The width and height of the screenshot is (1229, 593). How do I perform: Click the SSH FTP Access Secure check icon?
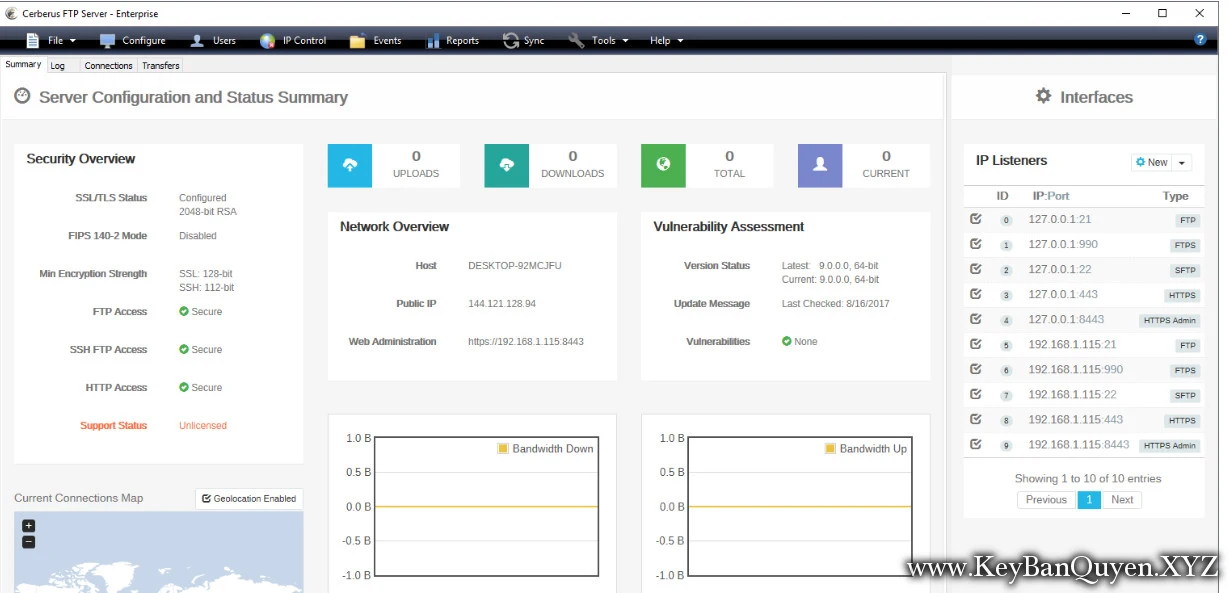(184, 350)
